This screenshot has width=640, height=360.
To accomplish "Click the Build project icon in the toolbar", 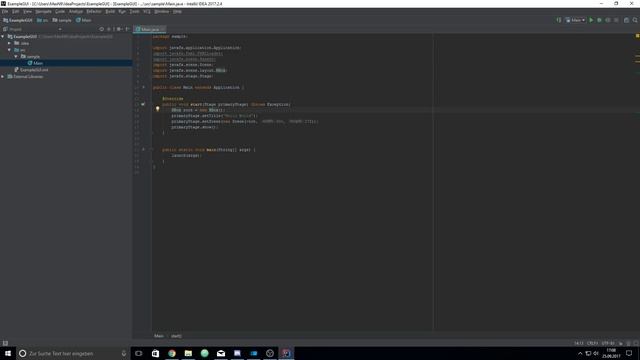I will coord(559,20).
